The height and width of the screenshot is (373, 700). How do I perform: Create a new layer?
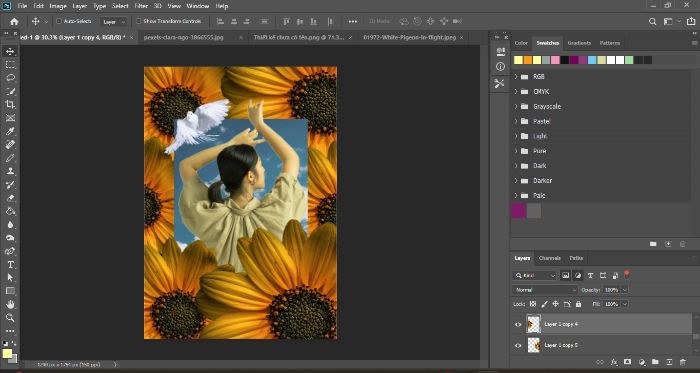[669, 362]
